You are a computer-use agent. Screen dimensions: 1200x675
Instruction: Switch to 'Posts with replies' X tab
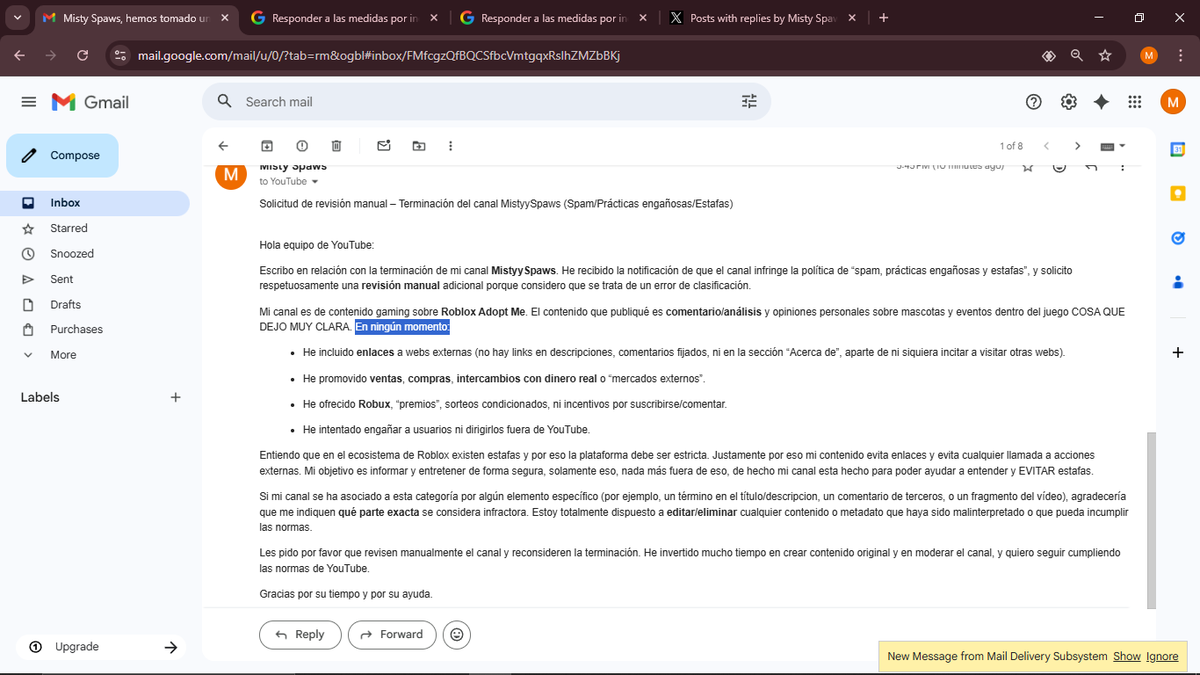764,18
